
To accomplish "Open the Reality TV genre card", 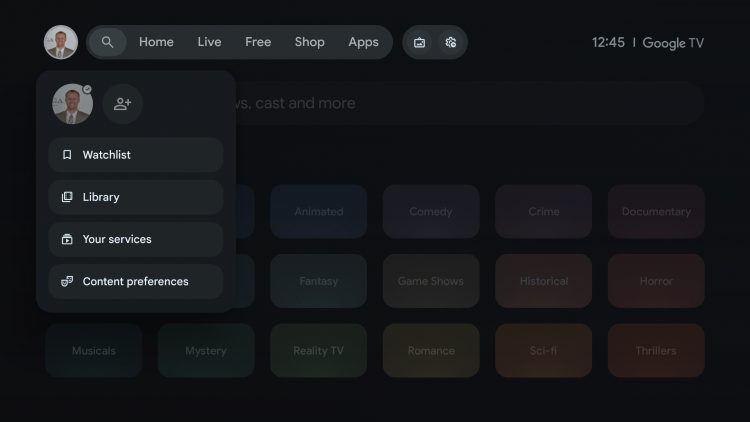I will (x=319, y=351).
